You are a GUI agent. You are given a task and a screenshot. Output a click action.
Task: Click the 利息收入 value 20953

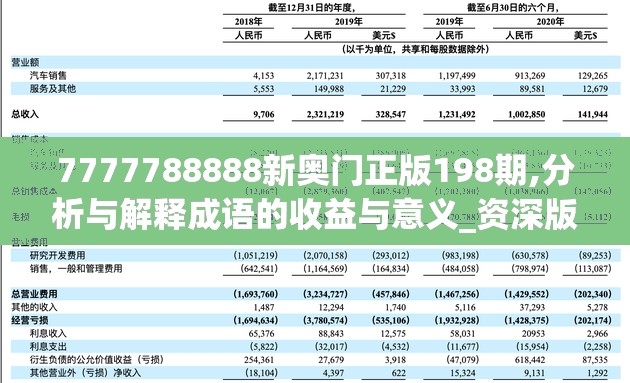coord(534,334)
